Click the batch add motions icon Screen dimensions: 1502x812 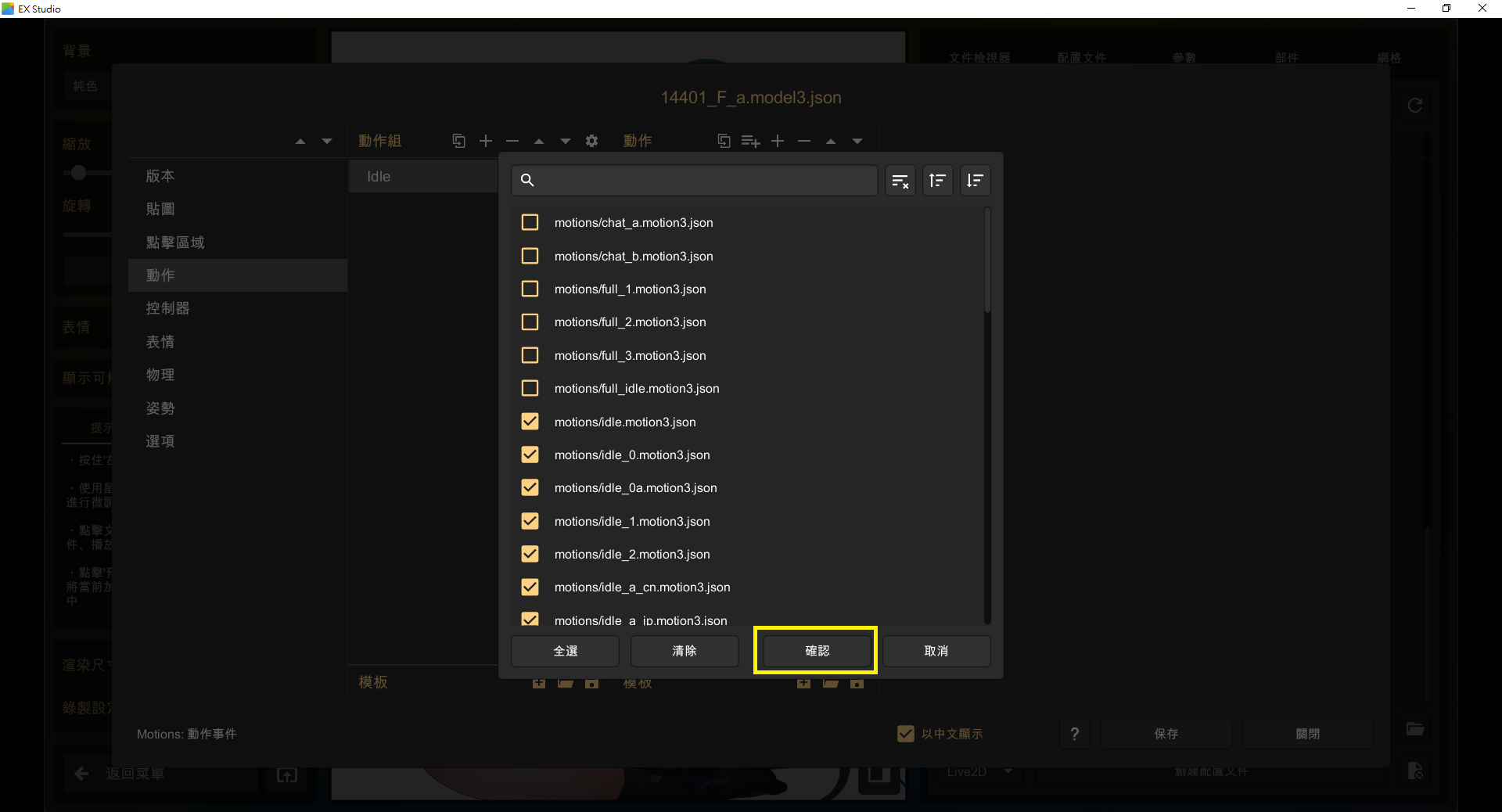click(750, 141)
